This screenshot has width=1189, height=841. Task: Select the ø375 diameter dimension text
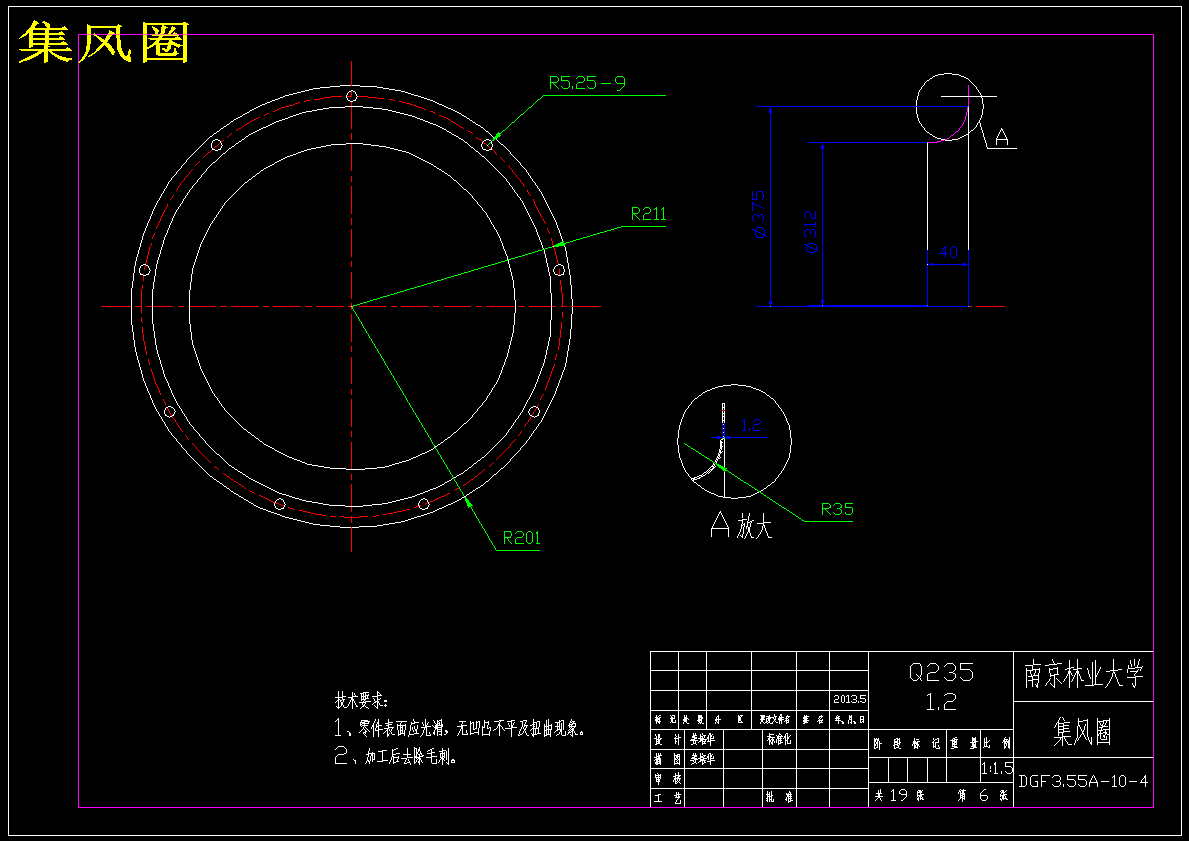(x=758, y=214)
